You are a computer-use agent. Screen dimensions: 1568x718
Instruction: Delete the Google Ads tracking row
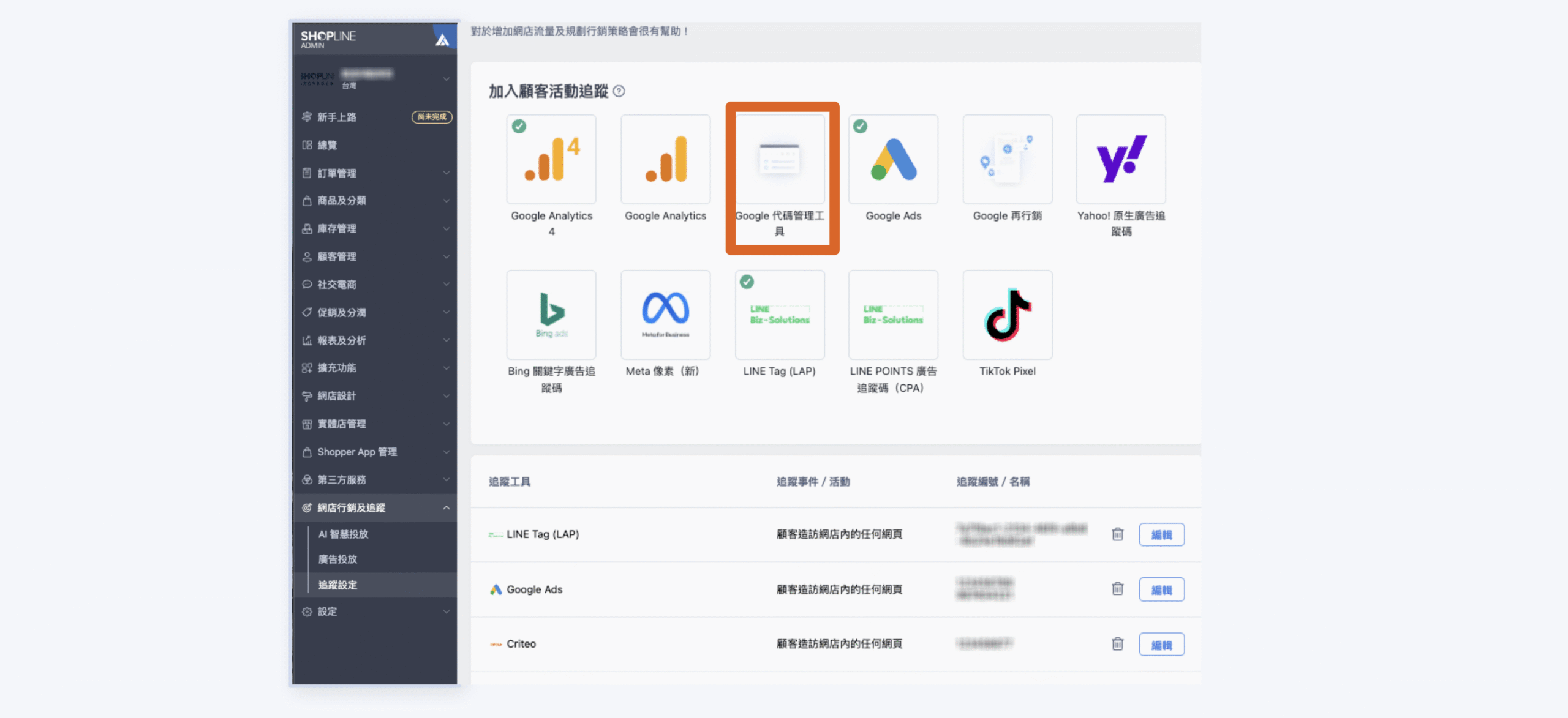pos(1118,589)
